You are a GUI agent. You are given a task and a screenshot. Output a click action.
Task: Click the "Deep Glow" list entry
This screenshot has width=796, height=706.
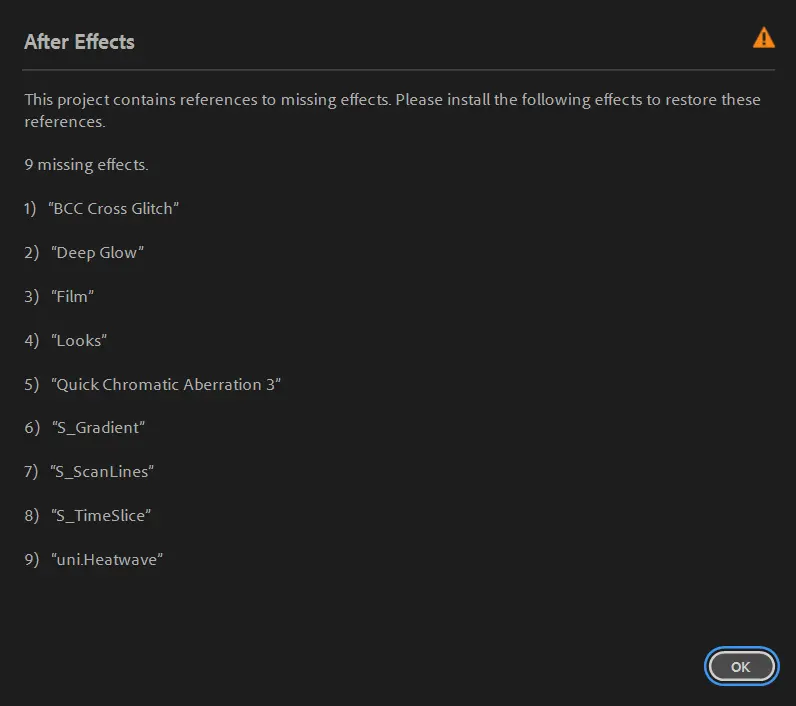pyautogui.click(x=98, y=253)
